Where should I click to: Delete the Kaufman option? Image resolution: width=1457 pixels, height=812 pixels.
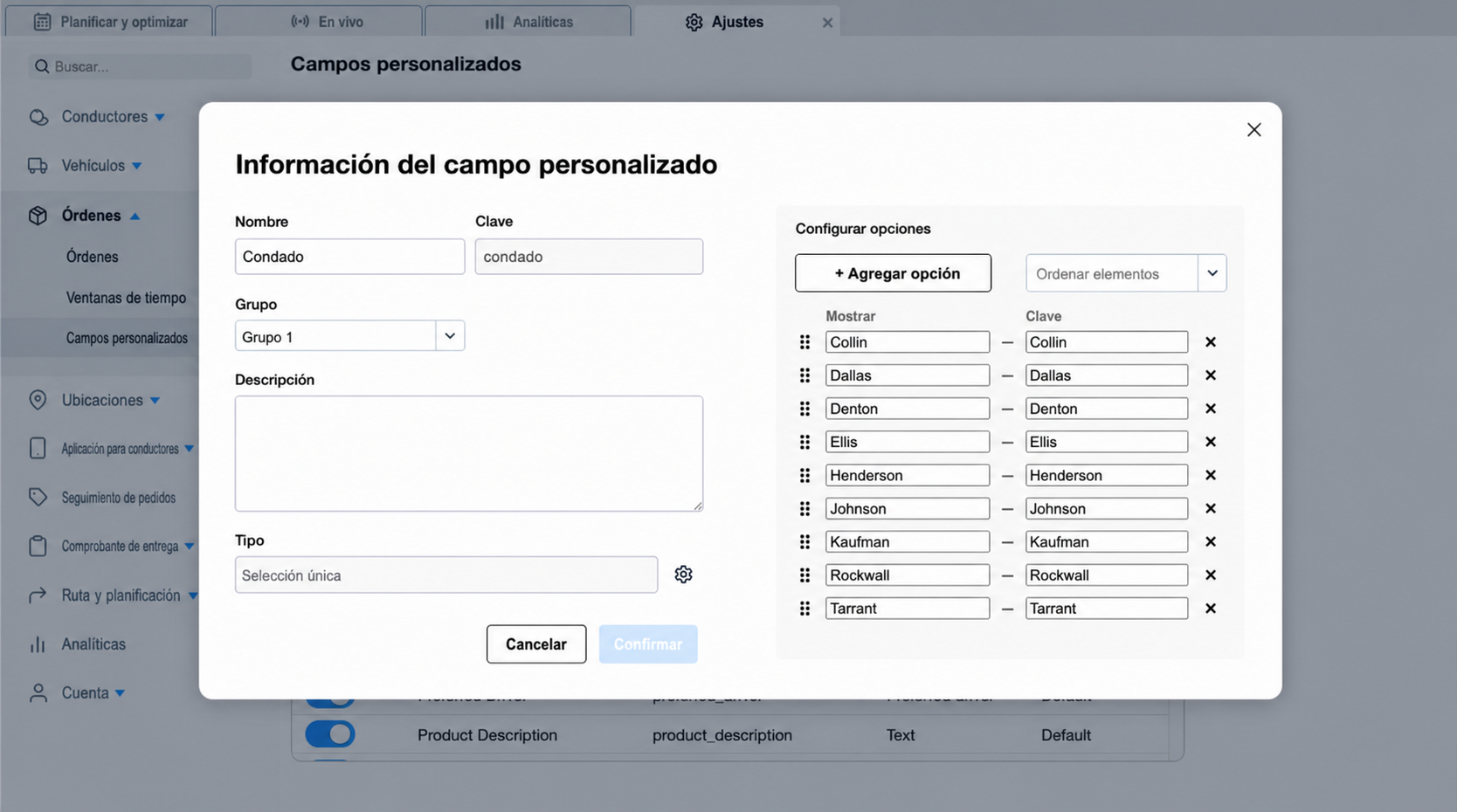(x=1211, y=541)
